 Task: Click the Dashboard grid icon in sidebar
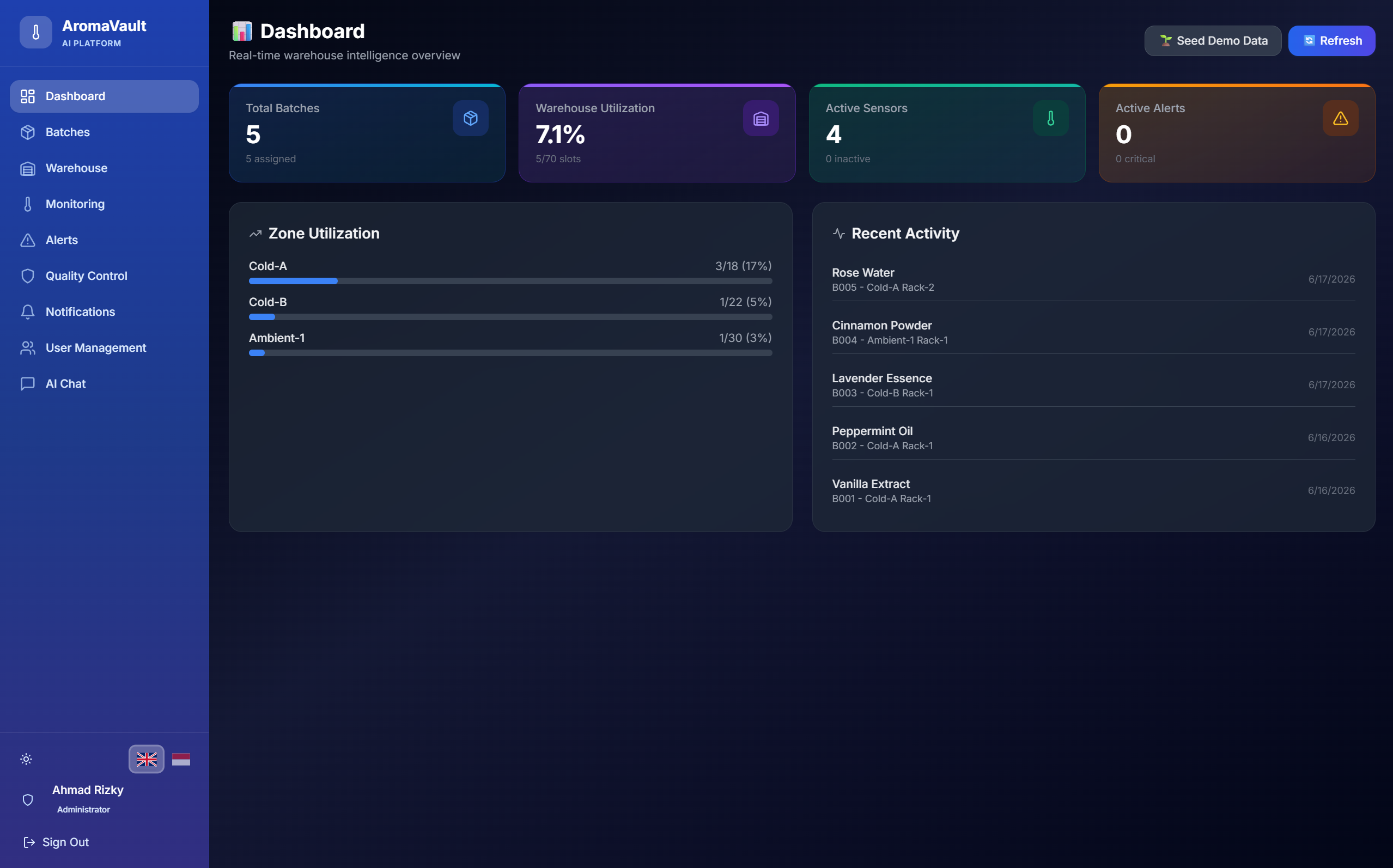pos(28,96)
